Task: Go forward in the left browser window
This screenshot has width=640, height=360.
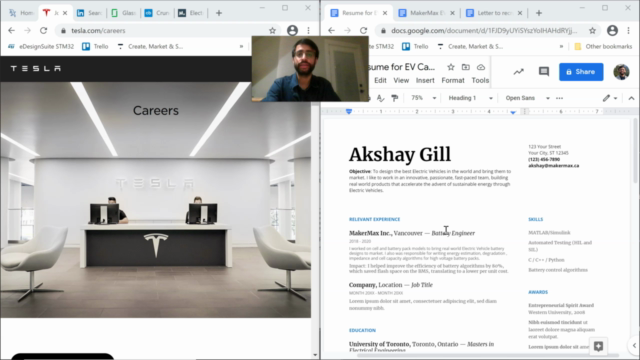Action: tap(27, 31)
